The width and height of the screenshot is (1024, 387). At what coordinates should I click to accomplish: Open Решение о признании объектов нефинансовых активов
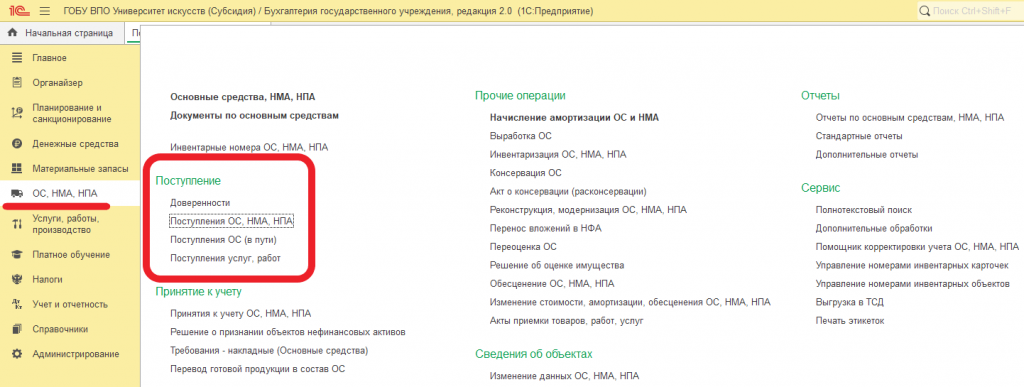click(288, 332)
